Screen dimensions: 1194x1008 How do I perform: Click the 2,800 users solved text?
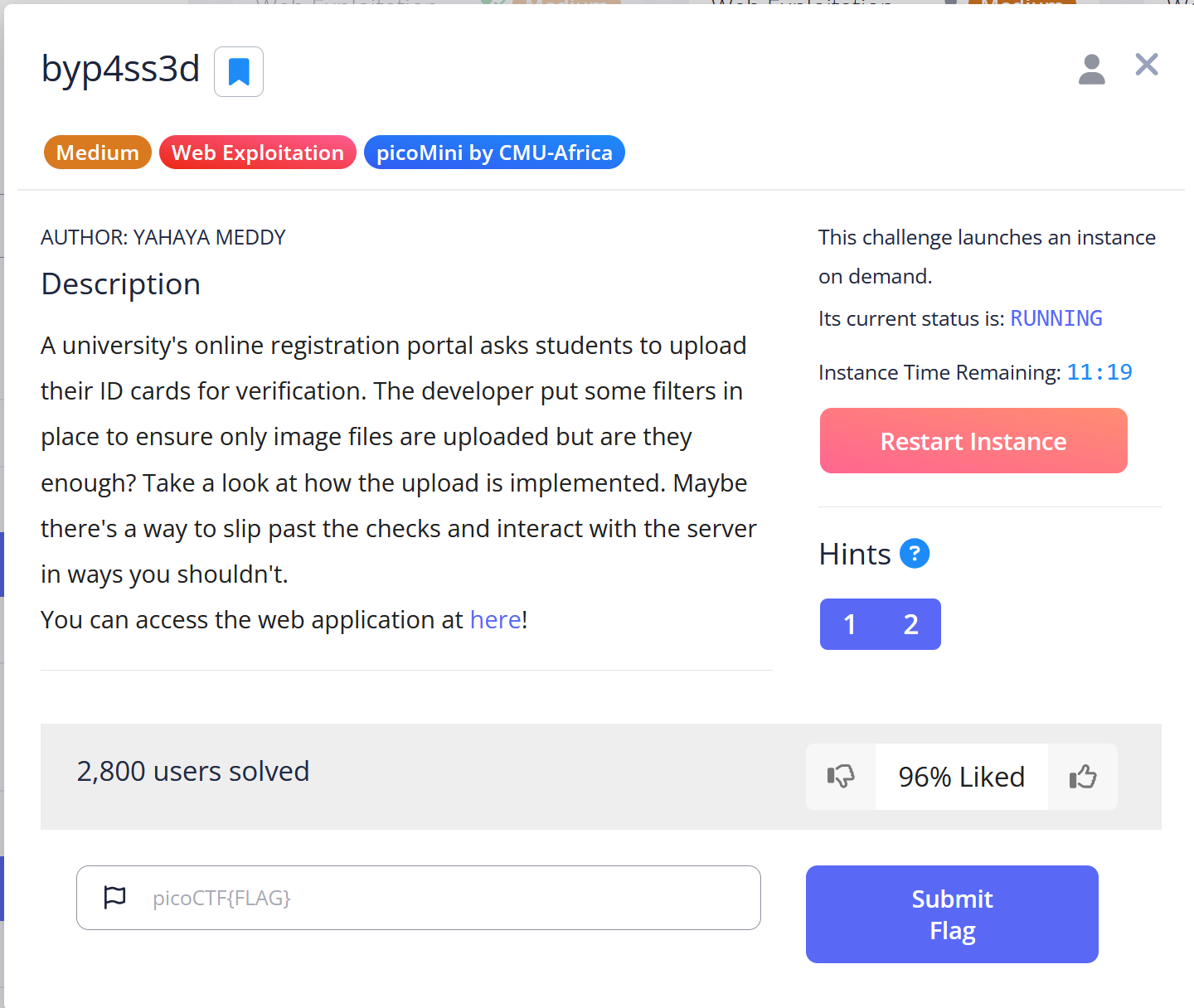coord(193,772)
